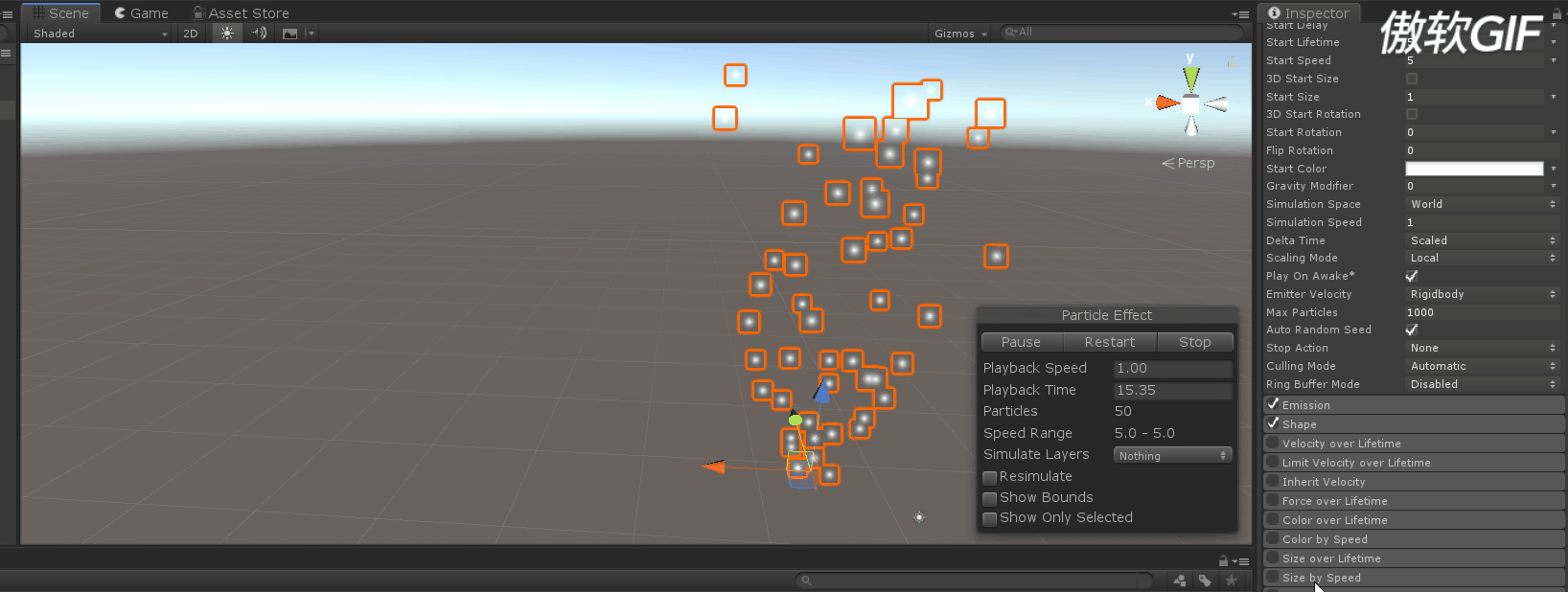Open Scene view panel options menu
This screenshot has width=1568, height=592.
coord(1240,13)
